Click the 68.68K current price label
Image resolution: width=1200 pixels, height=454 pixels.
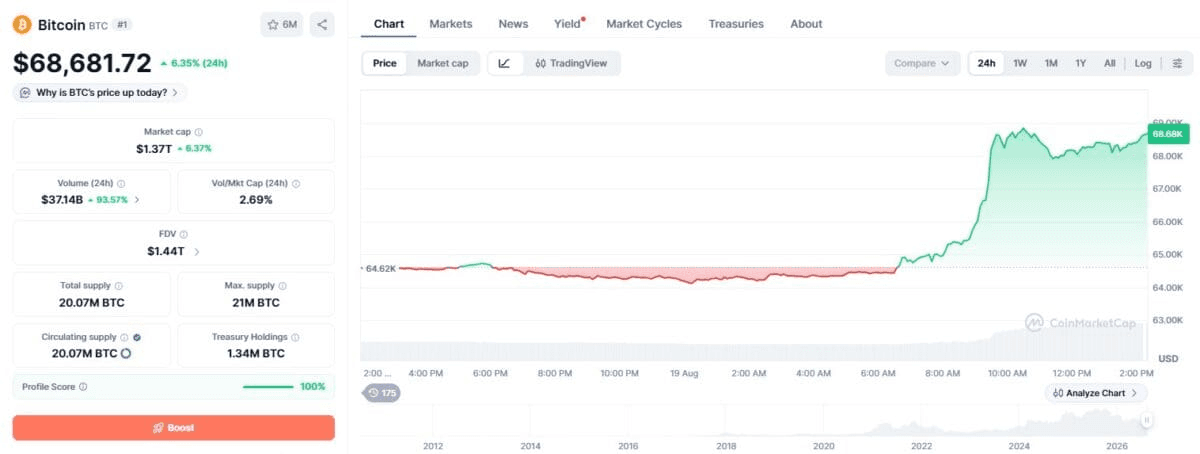[x=1167, y=133]
